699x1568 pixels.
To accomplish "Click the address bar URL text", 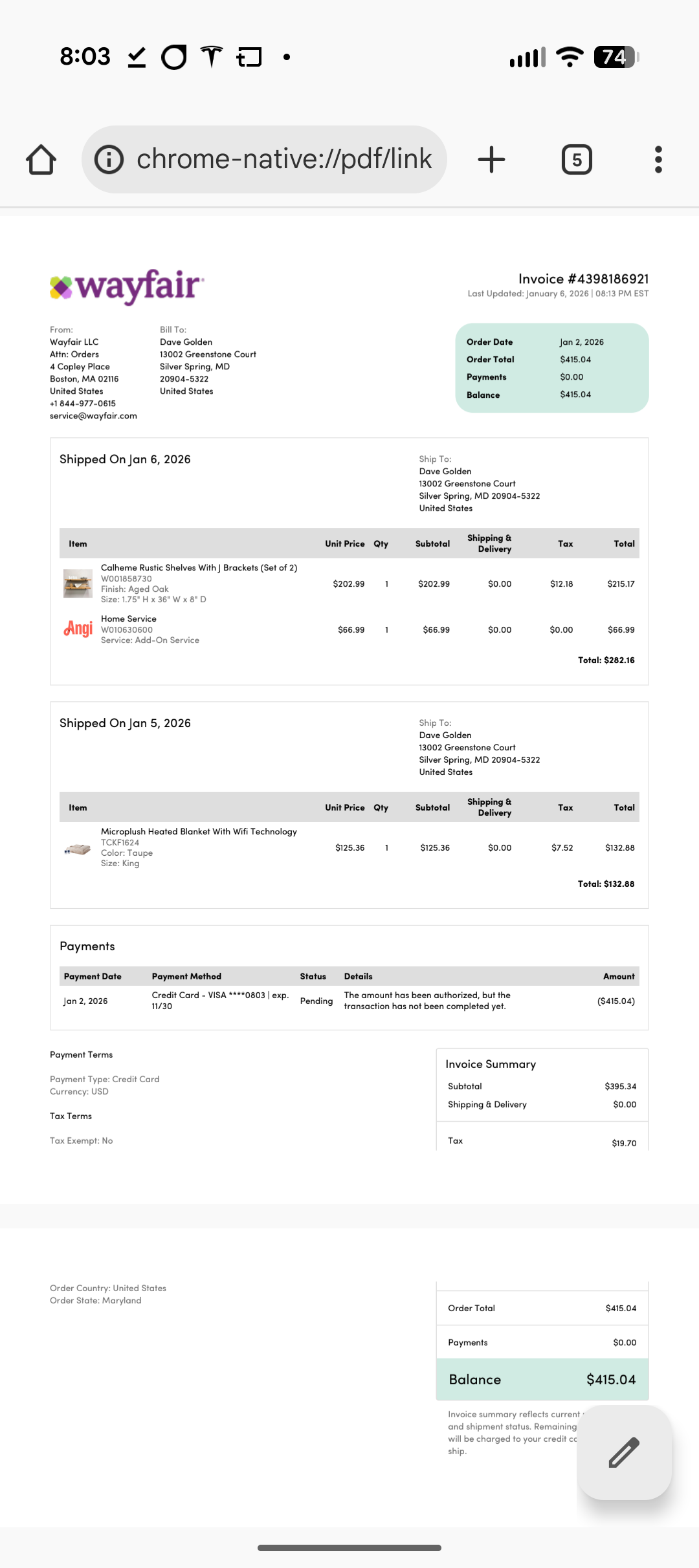I will tap(284, 159).
